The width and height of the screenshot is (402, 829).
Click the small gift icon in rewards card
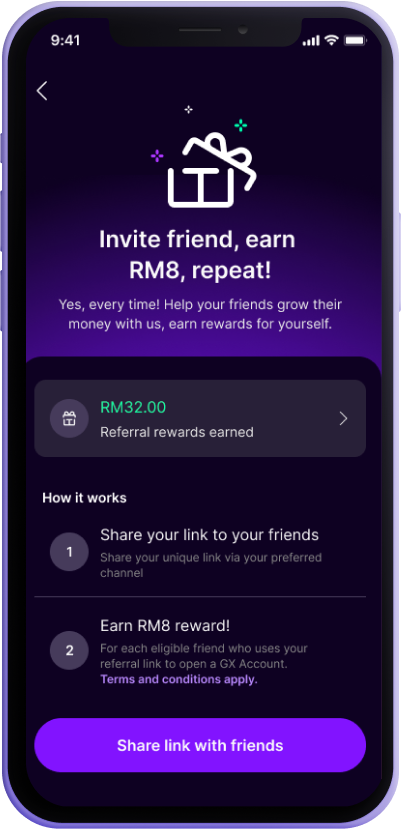point(69,419)
